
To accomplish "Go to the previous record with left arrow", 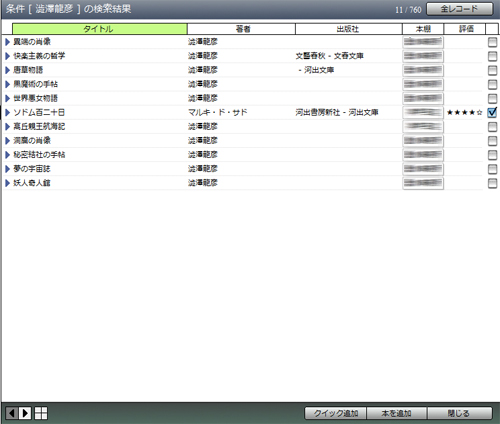I will (x=12, y=413).
